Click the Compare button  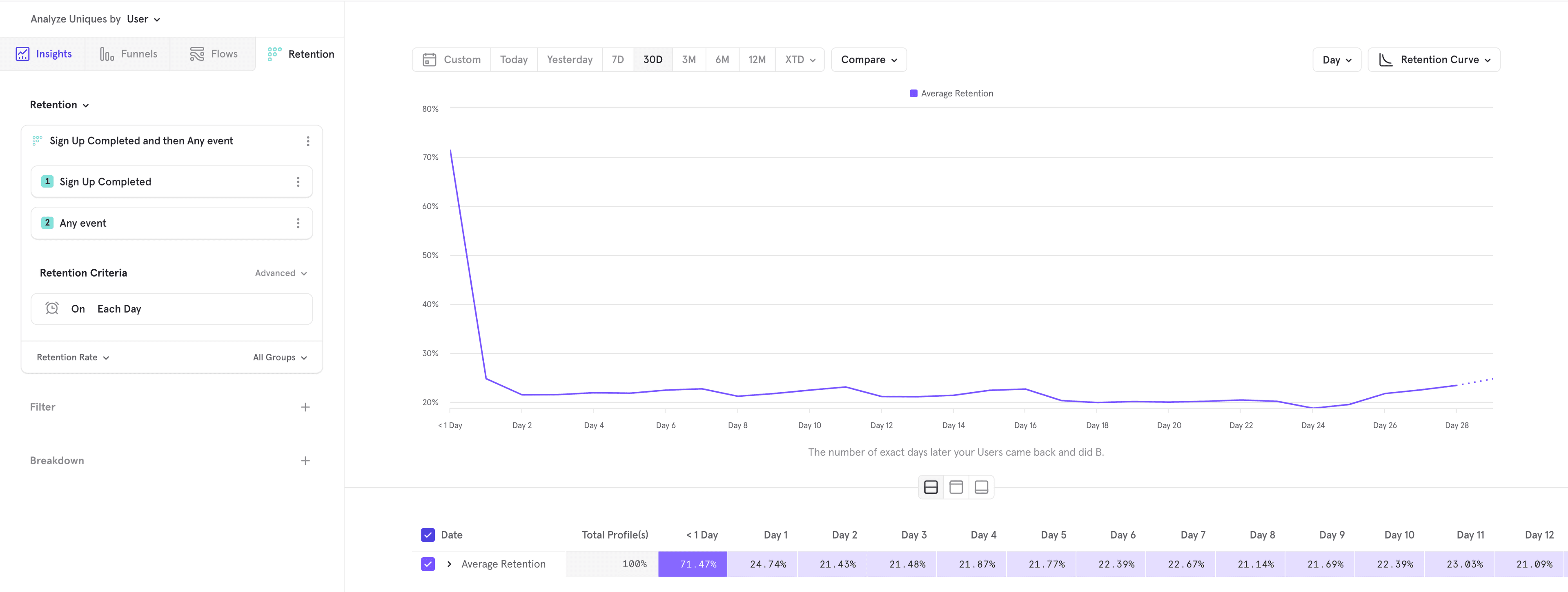(x=868, y=59)
